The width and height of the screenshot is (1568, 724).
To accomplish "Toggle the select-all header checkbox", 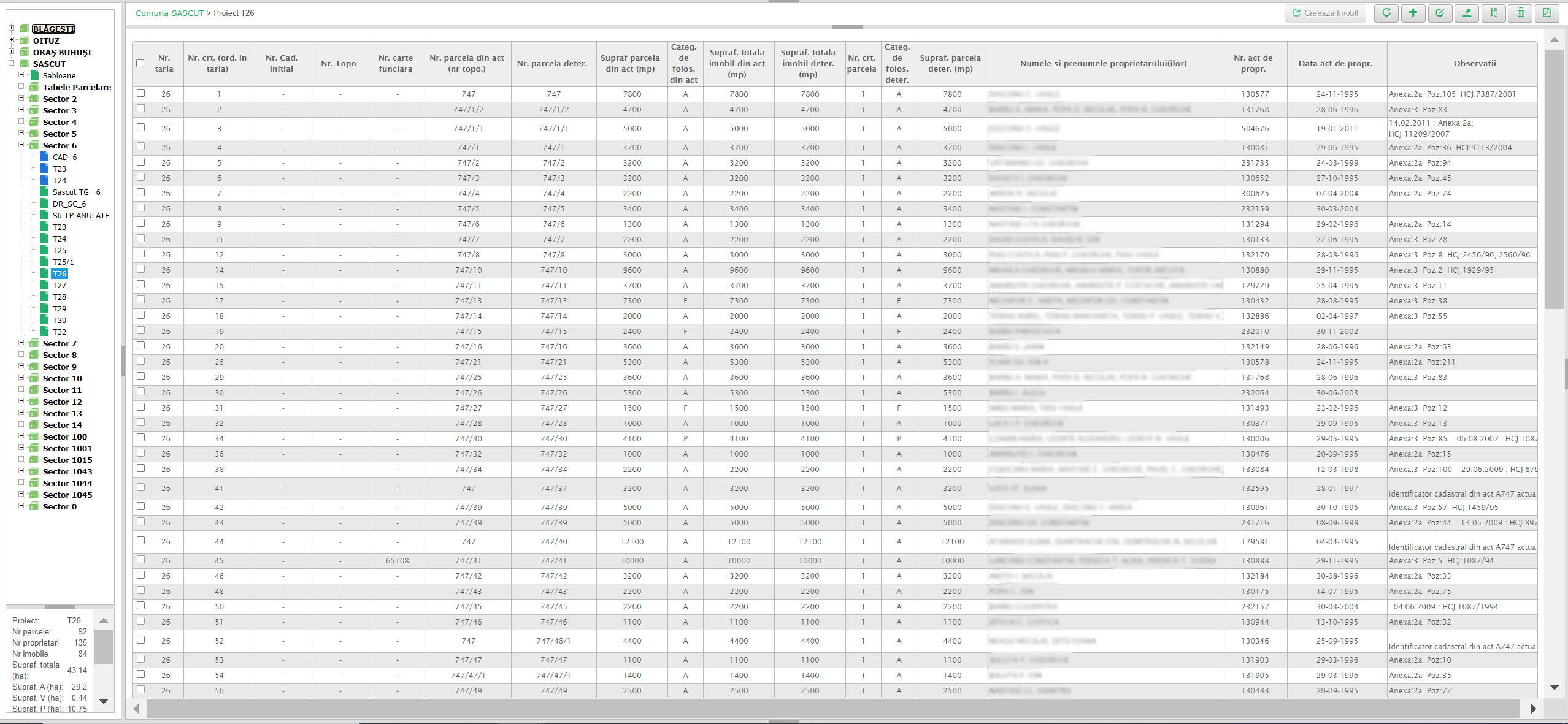I will 140,63.
